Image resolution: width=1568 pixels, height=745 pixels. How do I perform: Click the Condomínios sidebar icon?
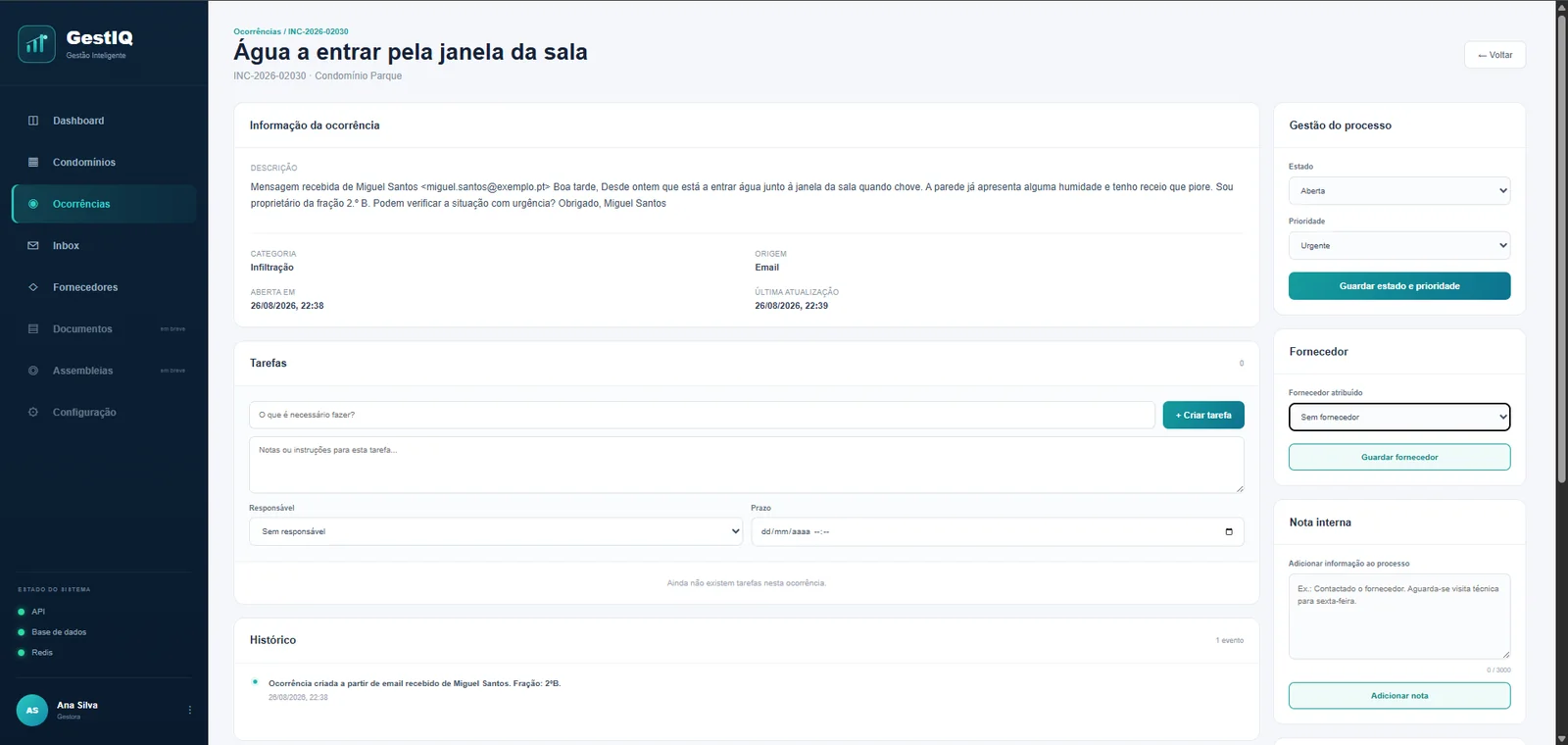[x=33, y=163]
